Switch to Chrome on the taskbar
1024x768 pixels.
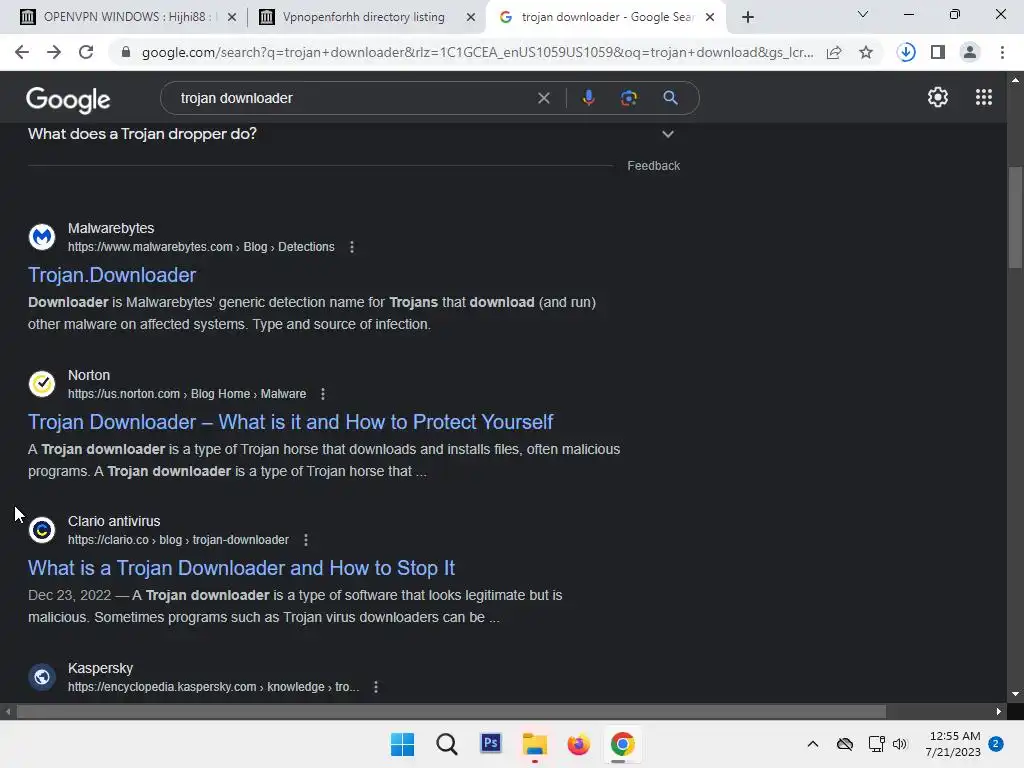pyautogui.click(x=622, y=744)
